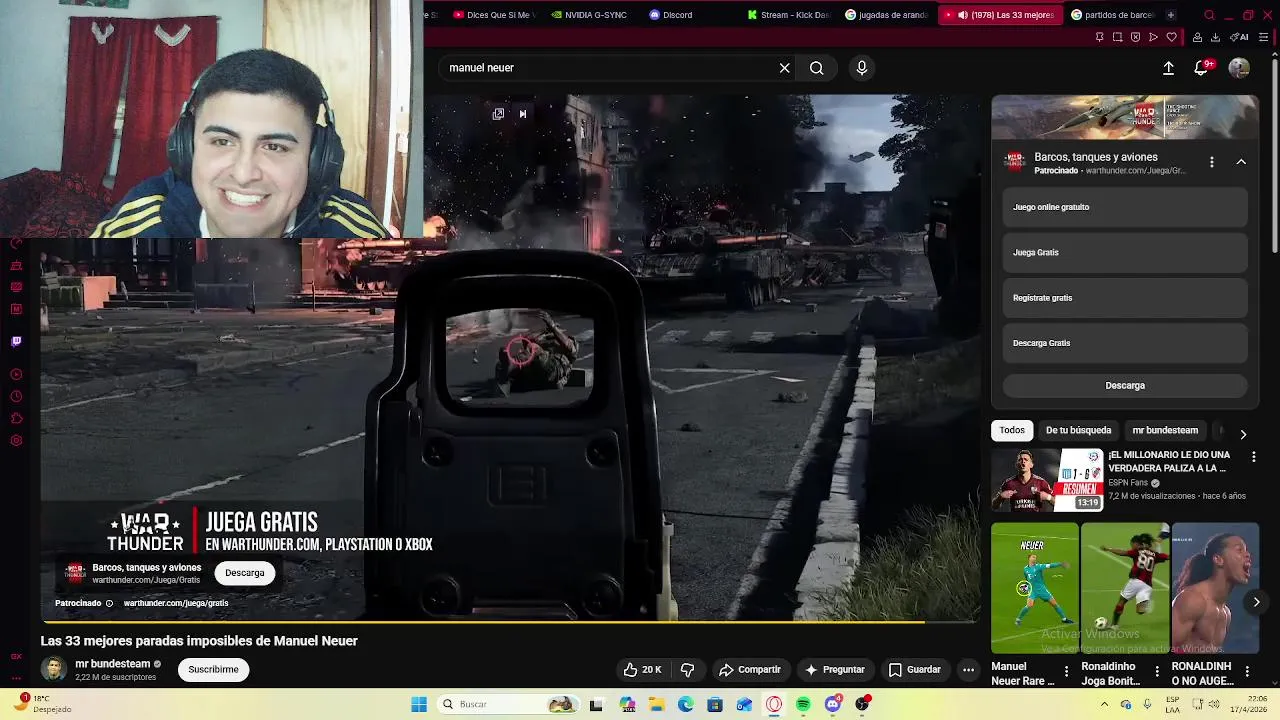Save the video with Guardar
The height and width of the screenshot is (720, 1280).
[915, 670]
